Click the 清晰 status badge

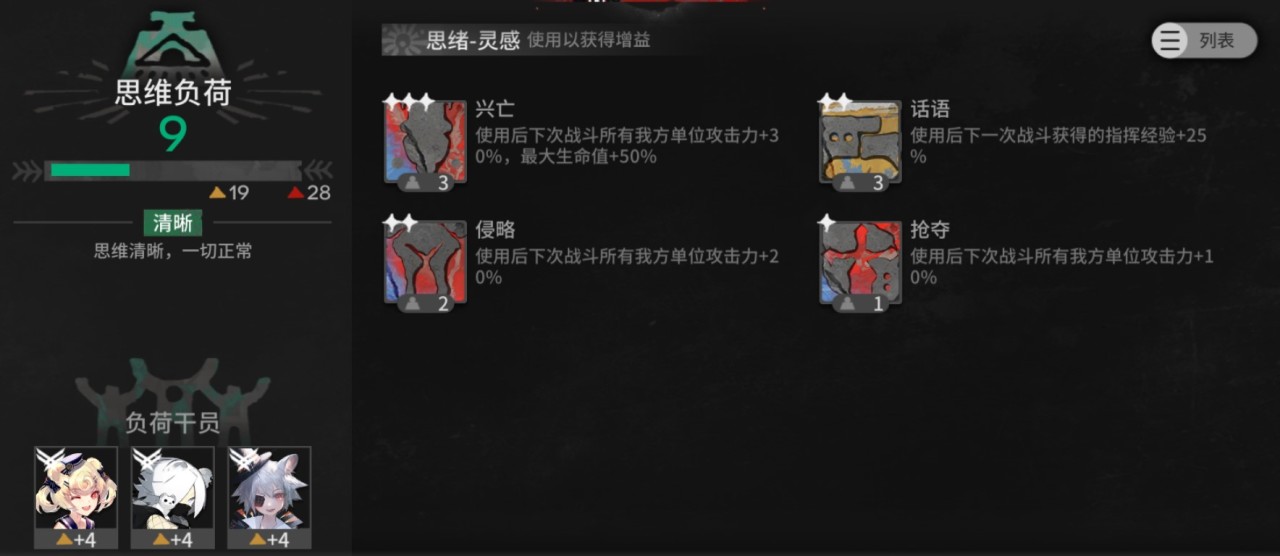pos(173,223)
